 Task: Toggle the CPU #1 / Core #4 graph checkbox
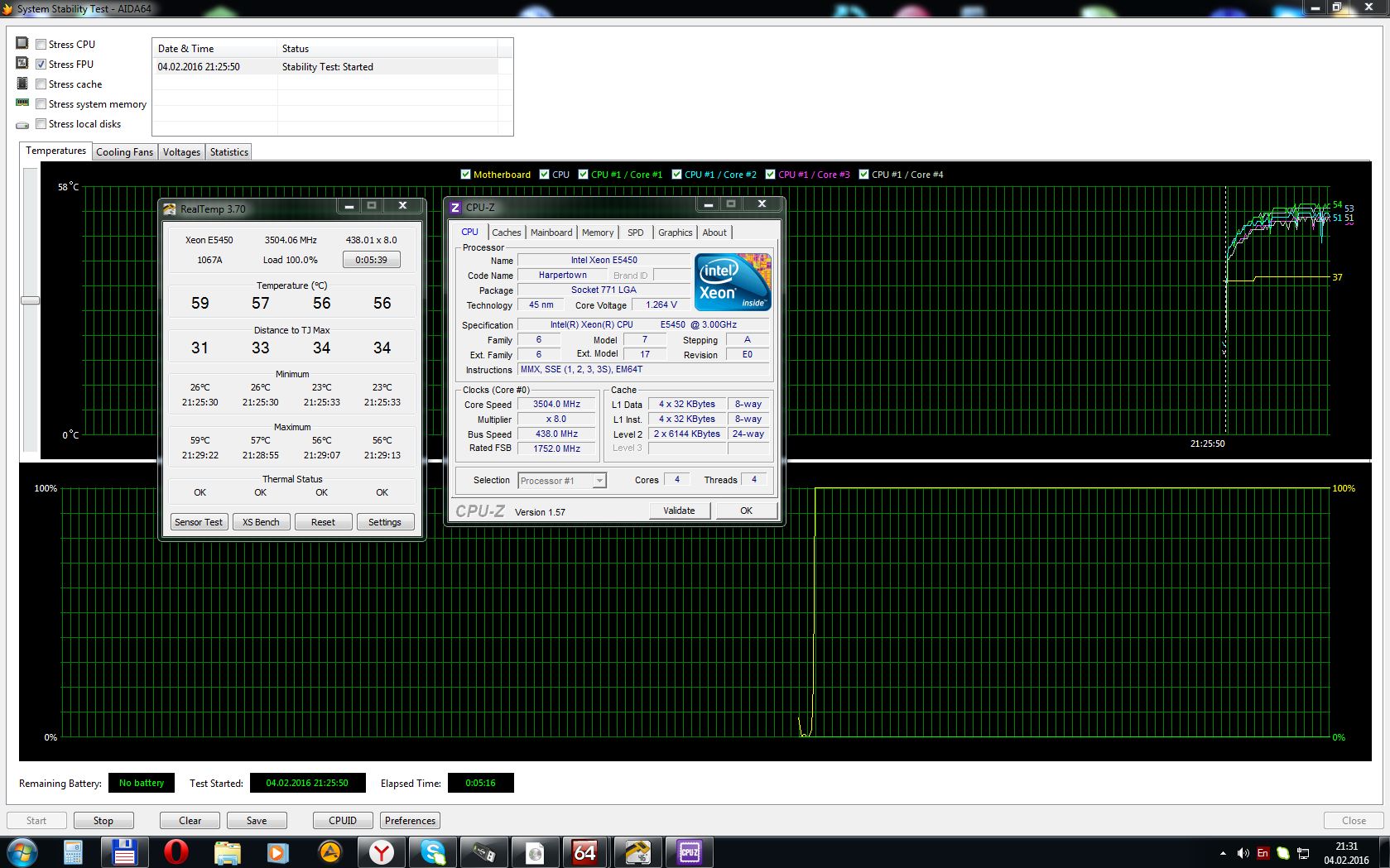coord(863,175)
